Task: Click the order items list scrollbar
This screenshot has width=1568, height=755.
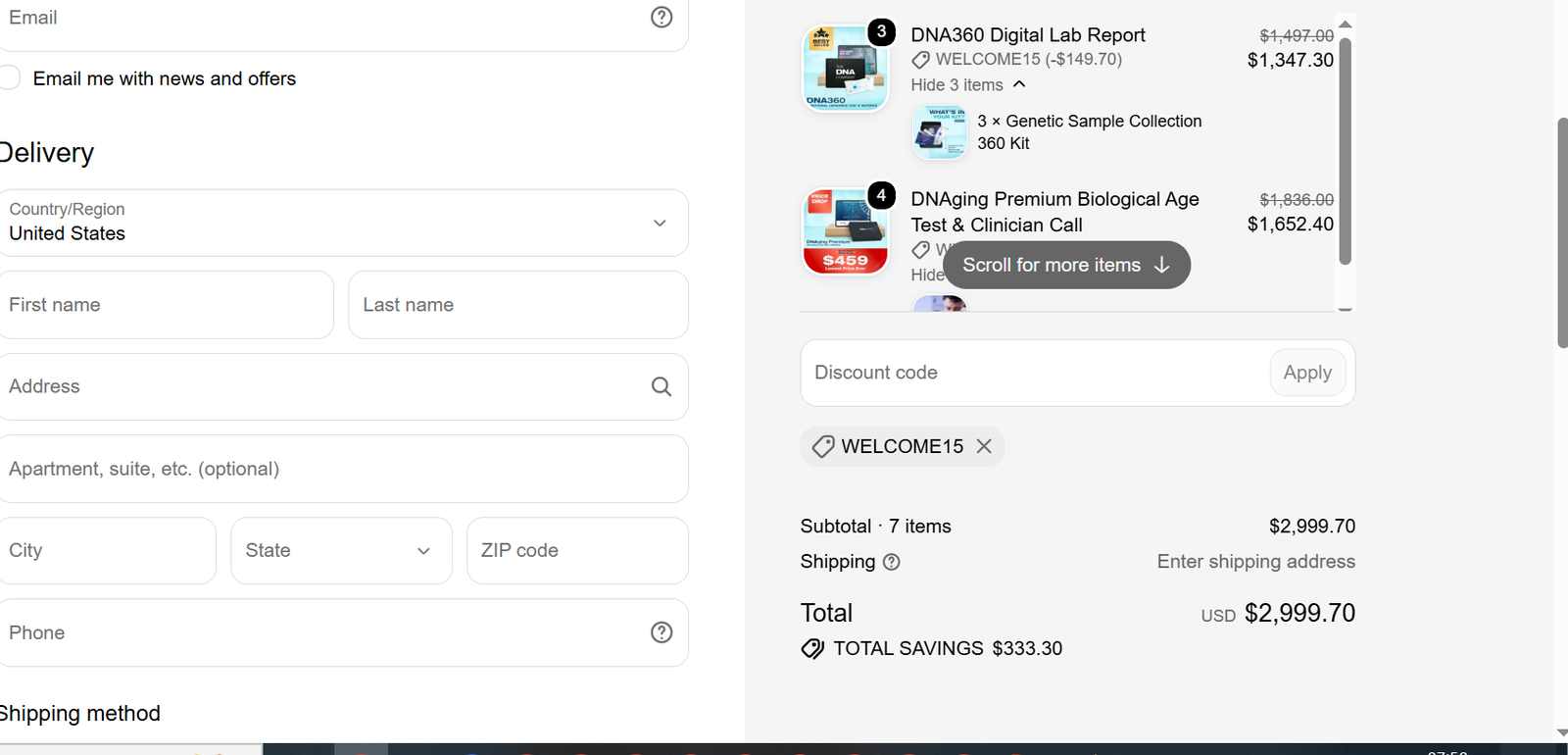Action: [1346, 152]
